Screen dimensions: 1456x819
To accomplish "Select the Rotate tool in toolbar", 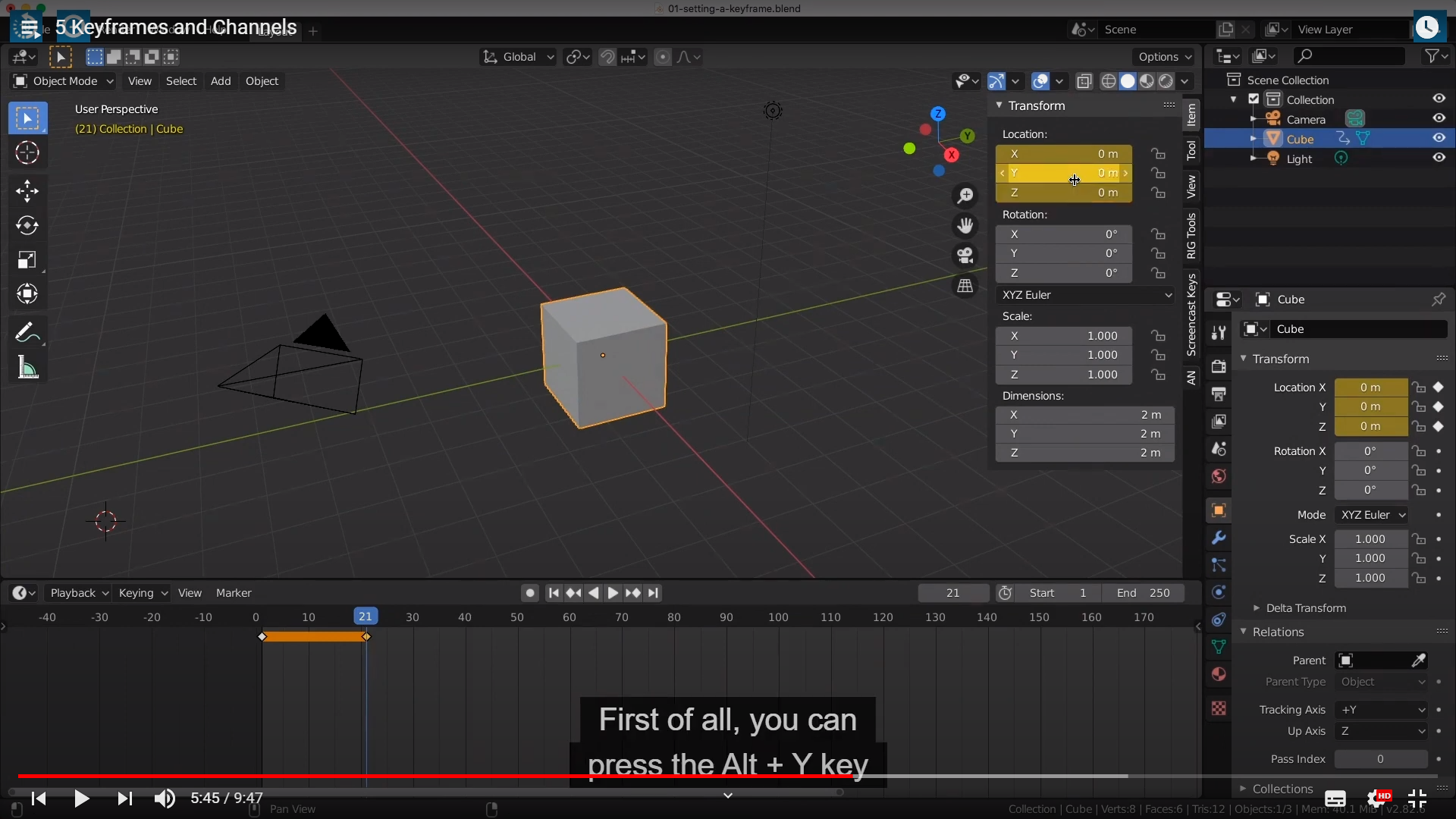I will tap(27, 225).
